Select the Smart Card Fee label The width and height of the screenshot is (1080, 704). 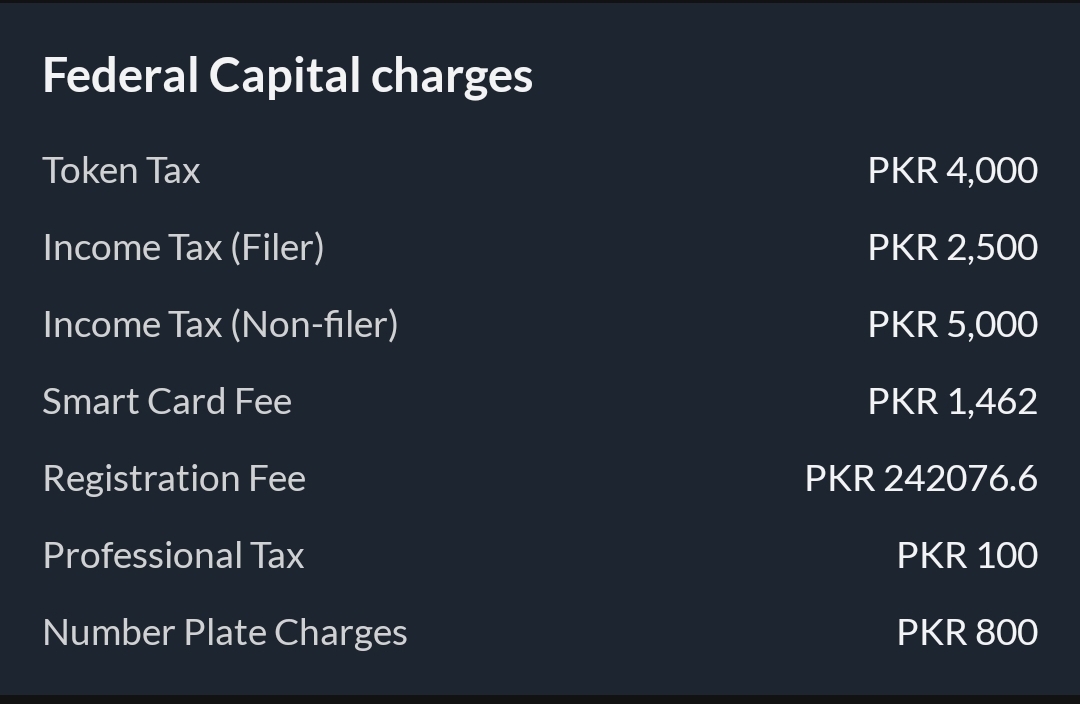coord(167,402)
